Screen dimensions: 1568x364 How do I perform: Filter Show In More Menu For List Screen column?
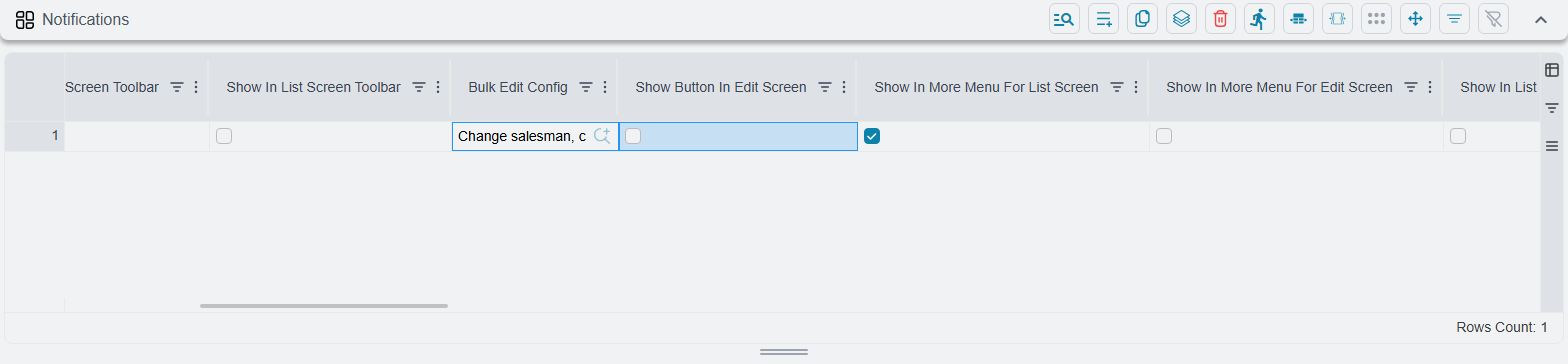[1117, 88]
